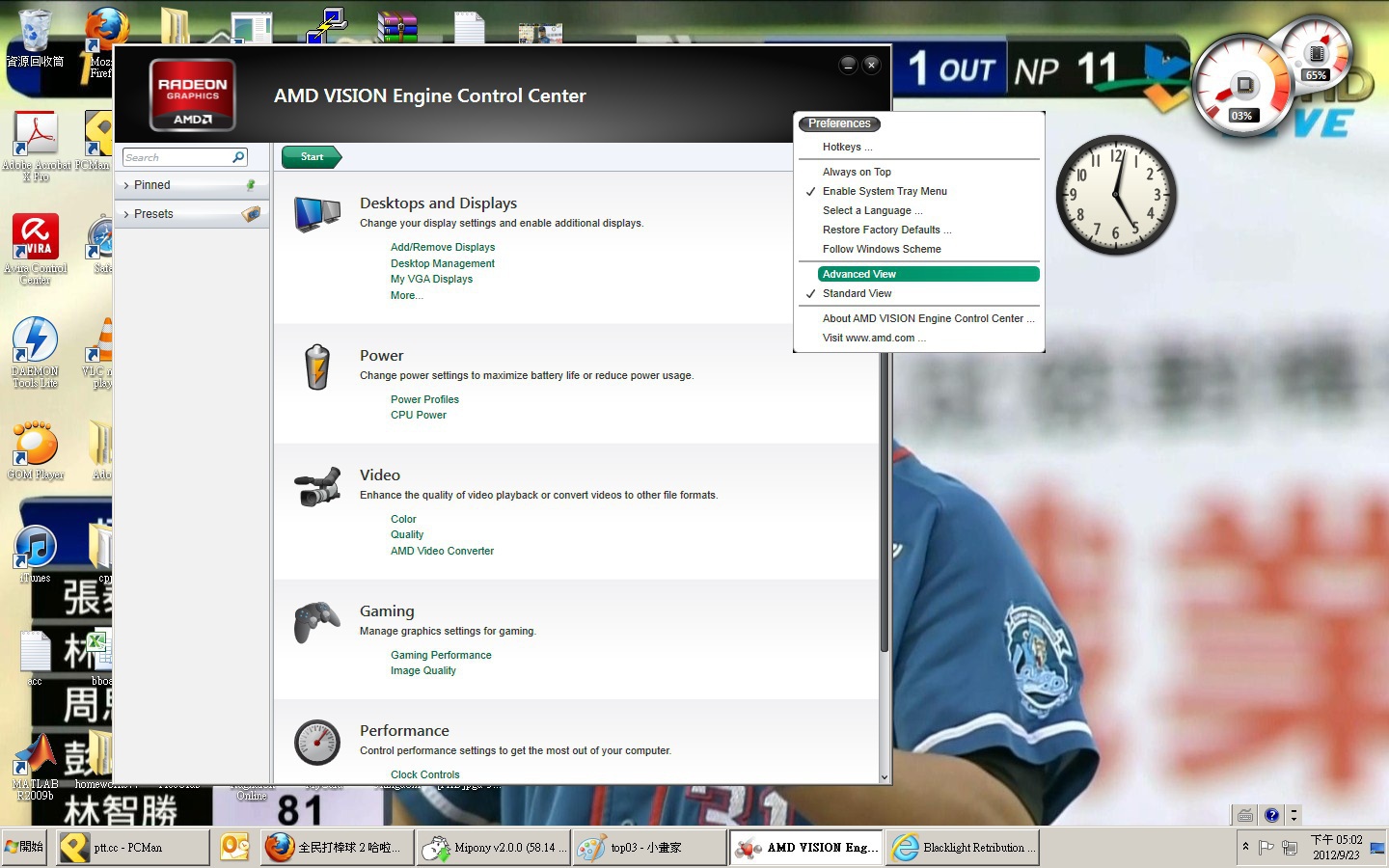Collapse the Preferences dropdown
Screen dimensions: 1389x868
pyautogui.click(x=839, y=123)
